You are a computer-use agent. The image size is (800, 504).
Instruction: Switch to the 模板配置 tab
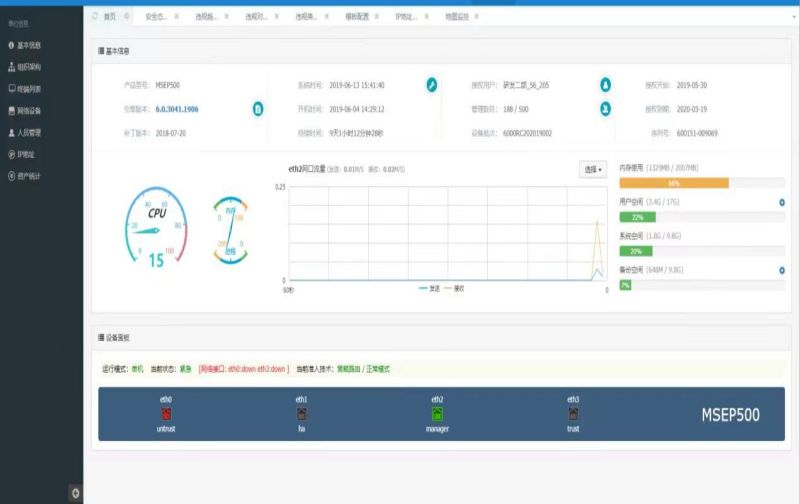tap(357, 16)
